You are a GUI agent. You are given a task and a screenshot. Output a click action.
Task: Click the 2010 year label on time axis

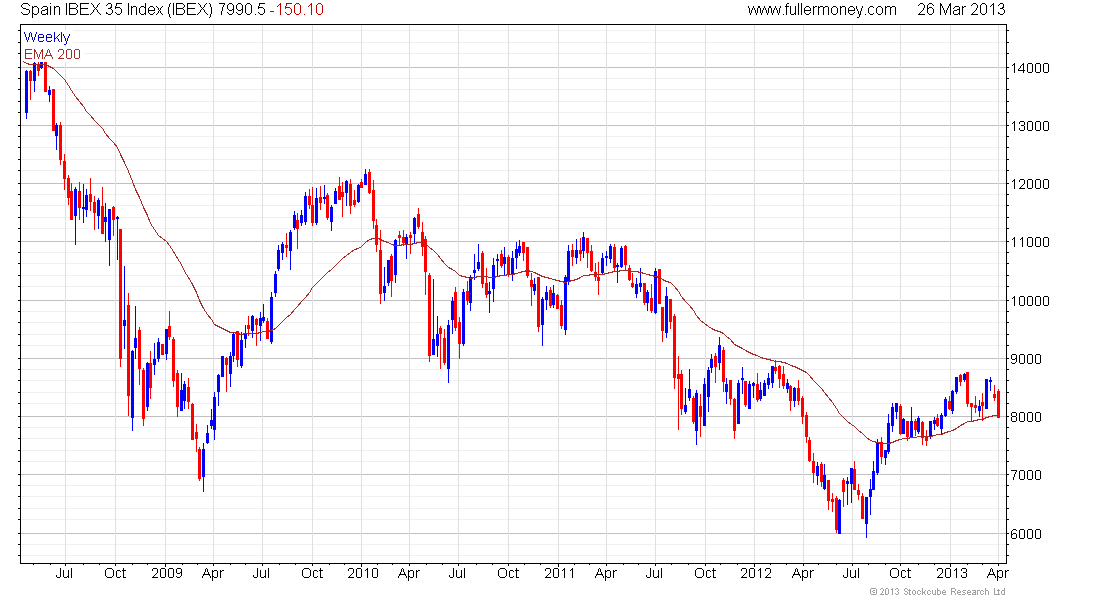pyautogui.click(x=363, y=573)
